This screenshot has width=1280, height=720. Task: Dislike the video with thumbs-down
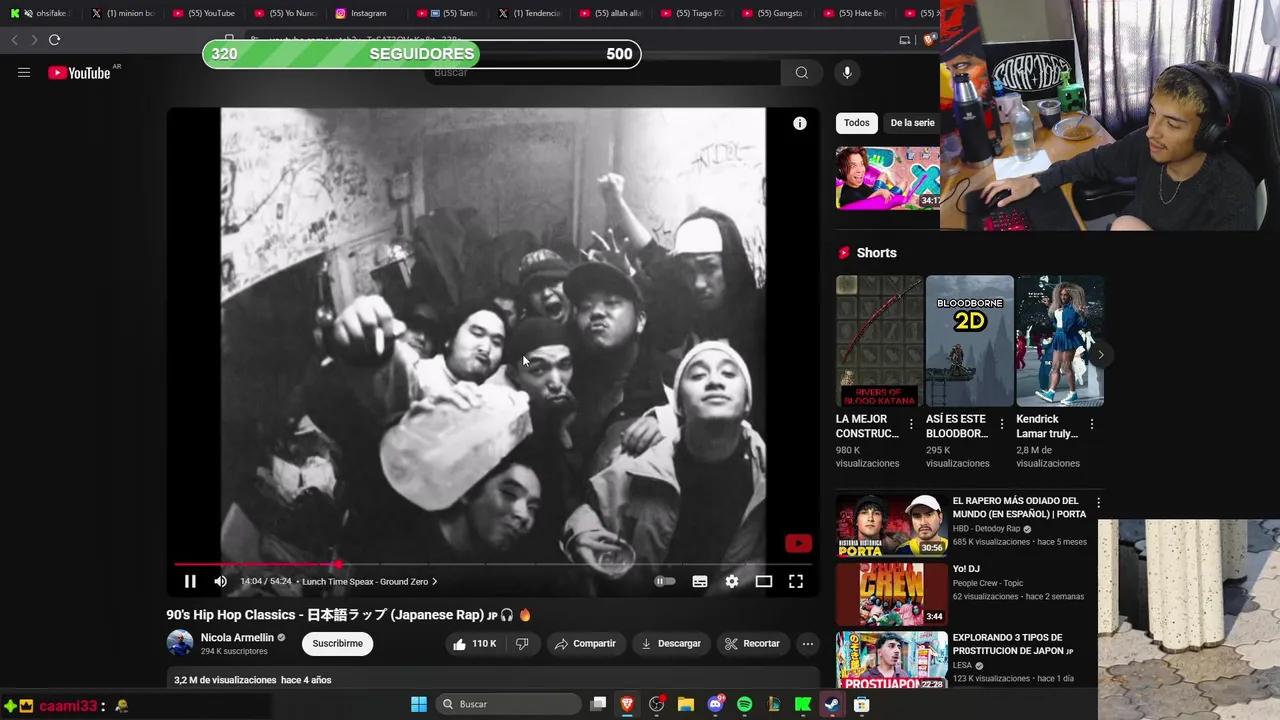pos(522,643)
